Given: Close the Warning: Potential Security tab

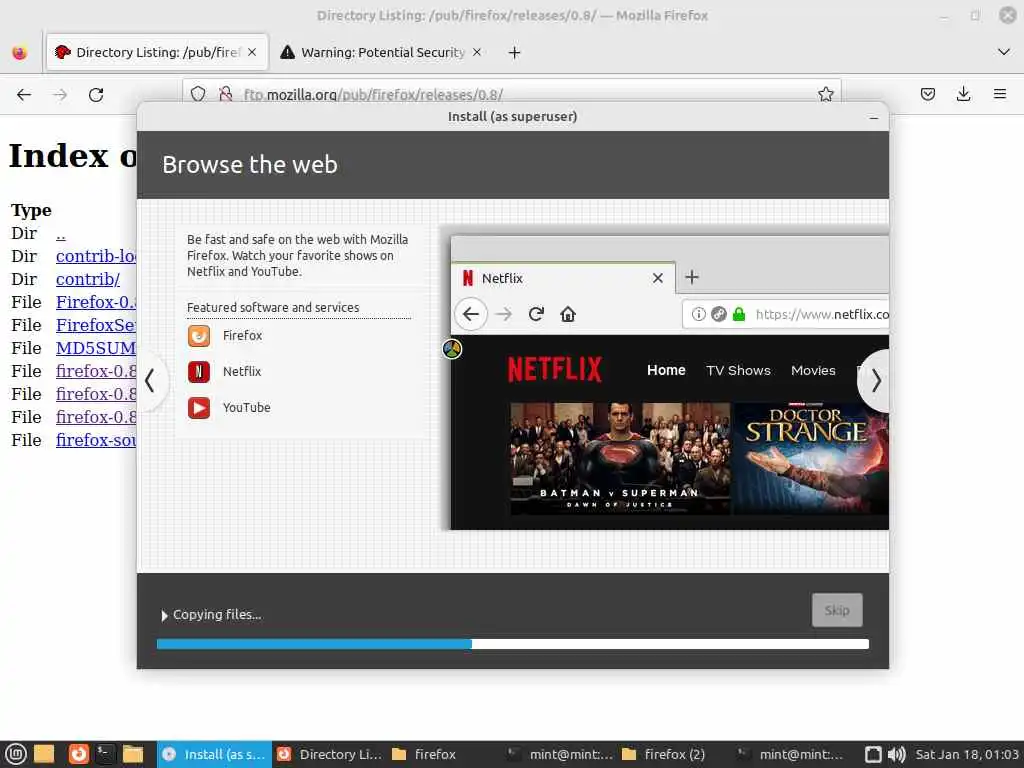Looking at the screenshot, I should point(477,52).
